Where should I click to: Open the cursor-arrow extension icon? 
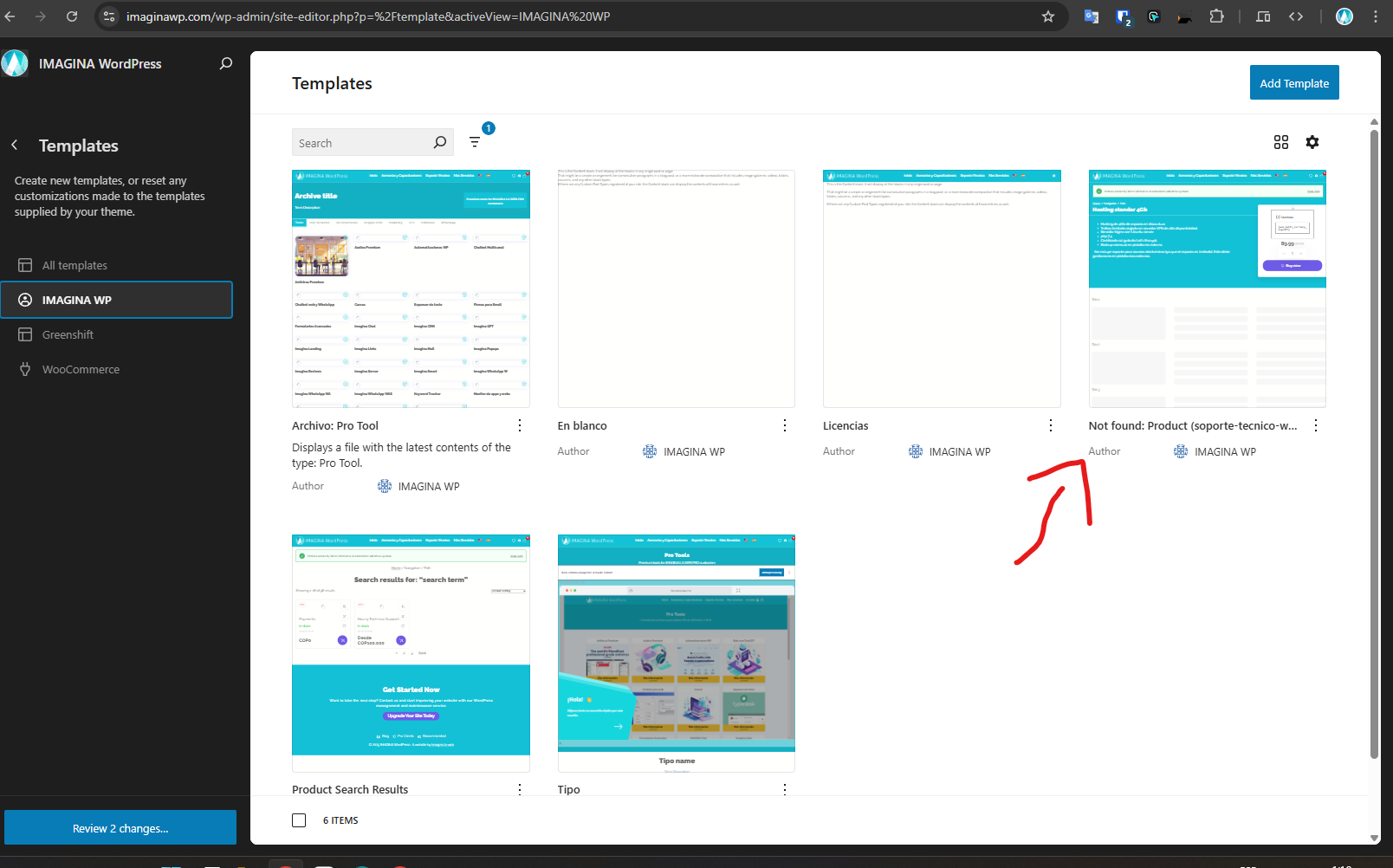1154,16
